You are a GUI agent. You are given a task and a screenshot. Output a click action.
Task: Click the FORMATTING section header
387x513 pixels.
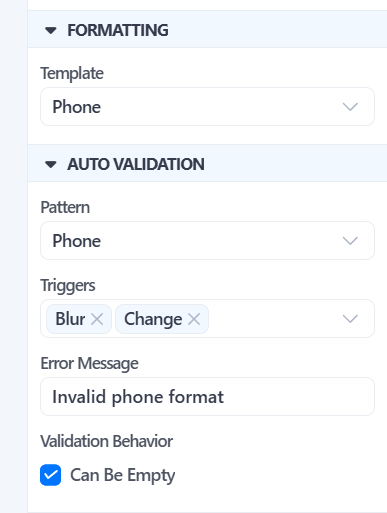[207, 29]
